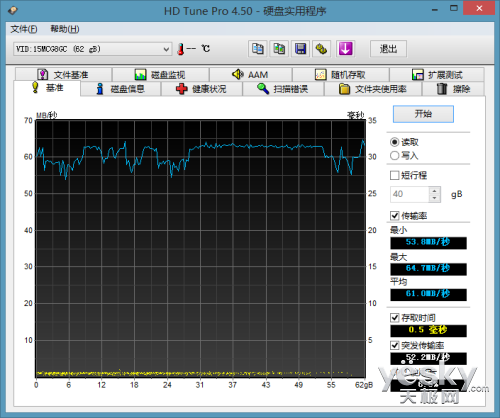The image size is (500, 418).
Task: Click the 52.2MB/秒 burst rate value
Action: (428, 358)
